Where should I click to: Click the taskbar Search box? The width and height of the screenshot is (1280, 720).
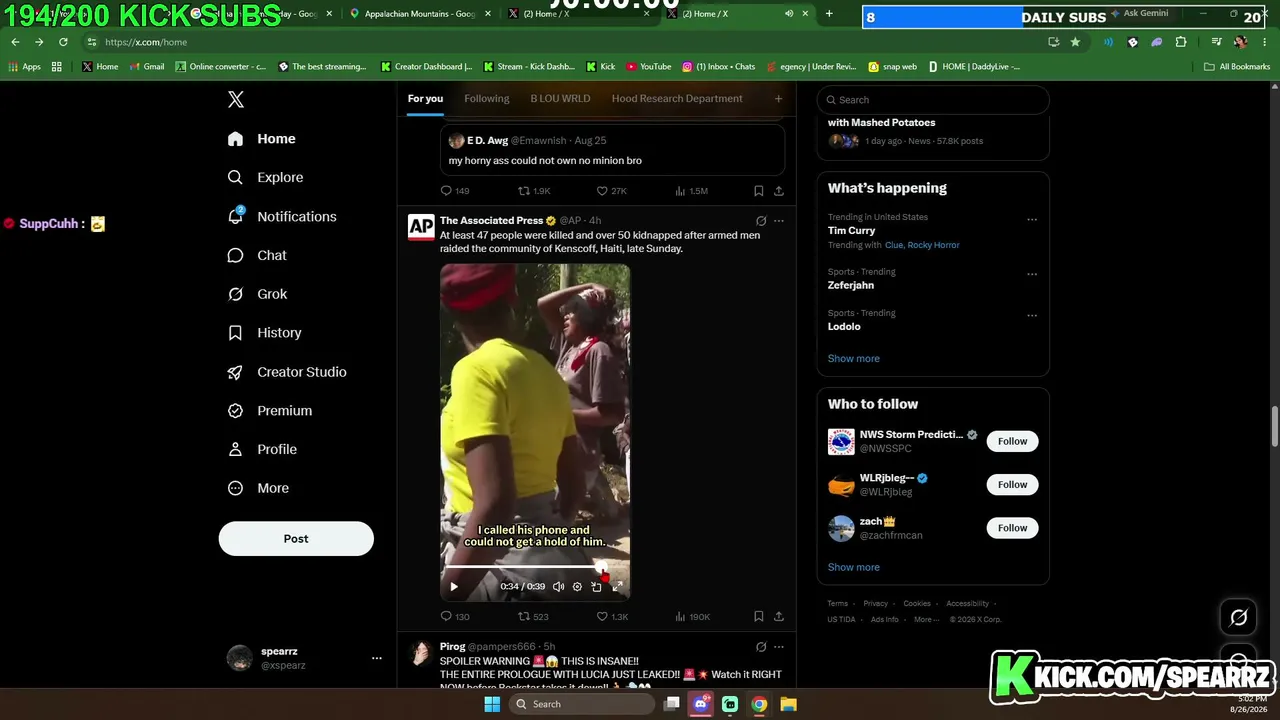(x=582, y=704)
